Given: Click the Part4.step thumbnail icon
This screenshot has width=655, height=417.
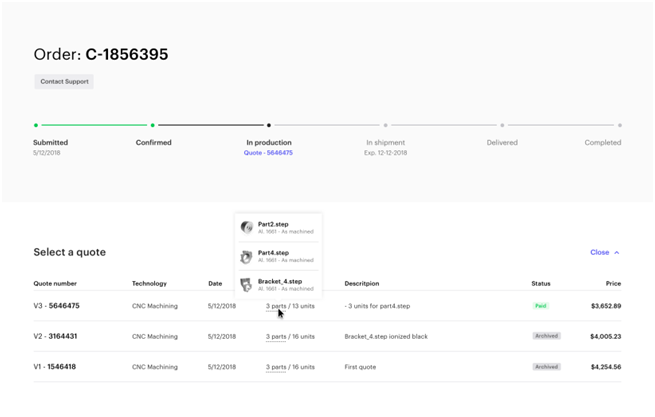Looking at the screenshot, I should pyautogui.click(x=247, y=256).
